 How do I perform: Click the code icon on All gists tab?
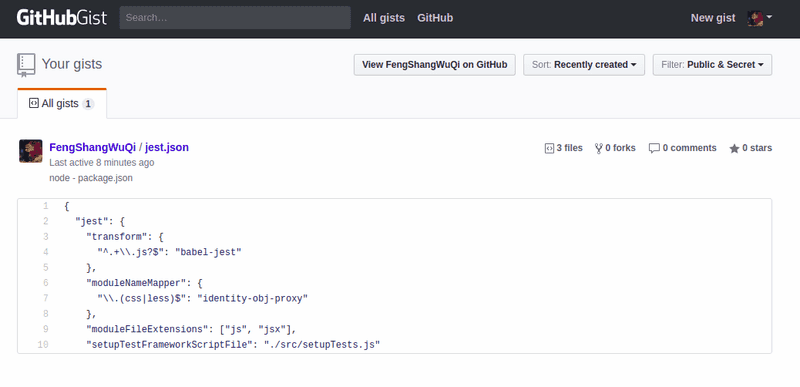point(34,104)
